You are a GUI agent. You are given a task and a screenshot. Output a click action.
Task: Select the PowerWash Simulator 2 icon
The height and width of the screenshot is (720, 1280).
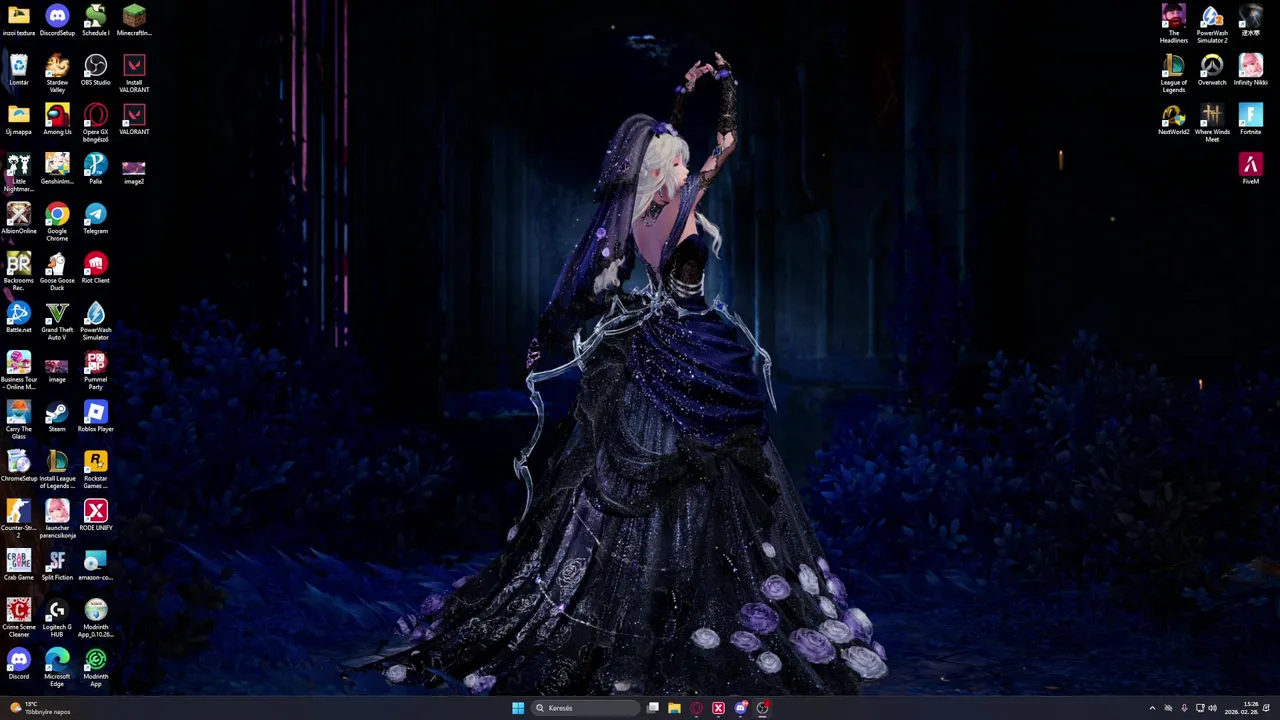(x=1212, y=24)
